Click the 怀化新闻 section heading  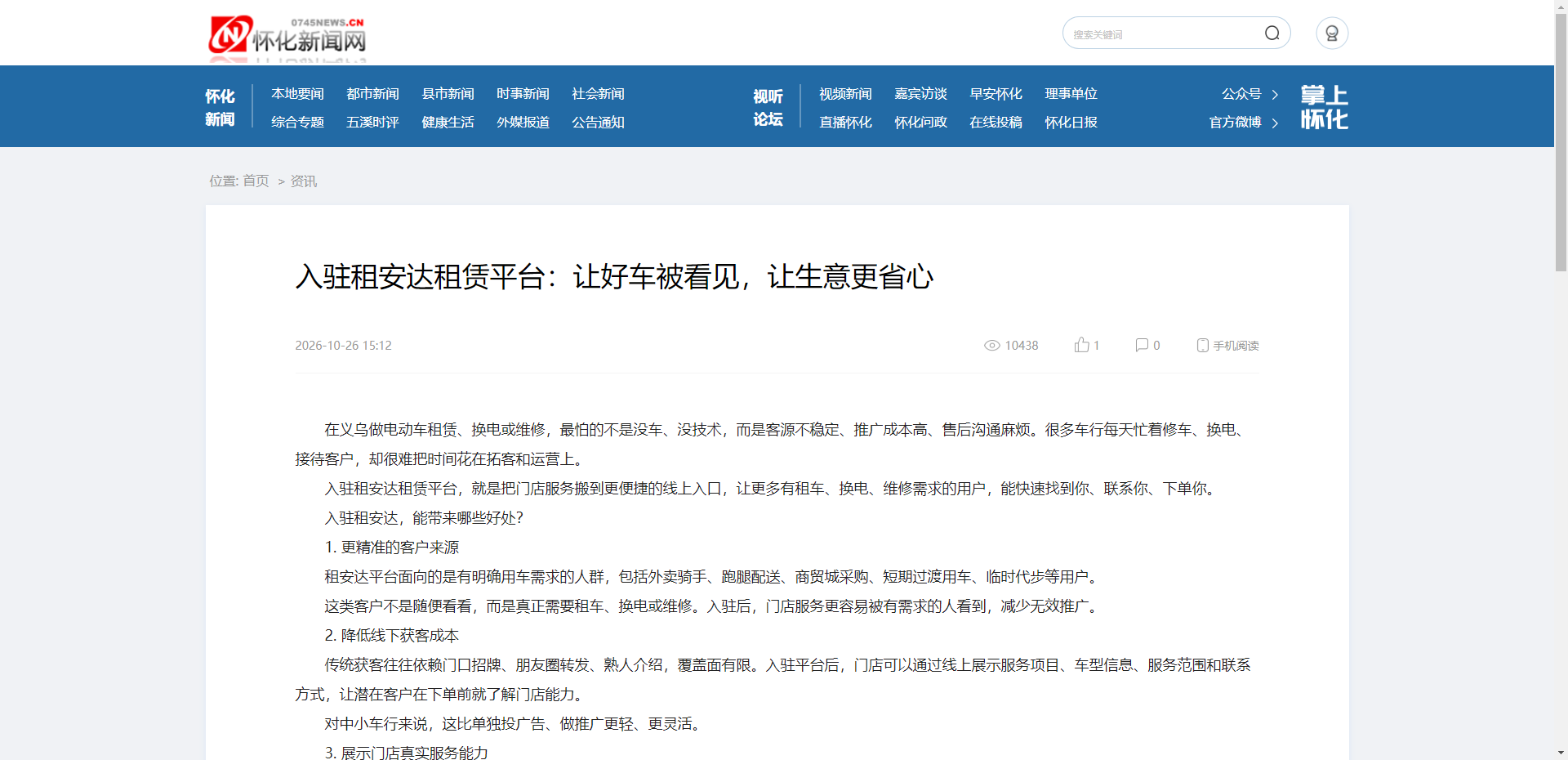(220, 108)
